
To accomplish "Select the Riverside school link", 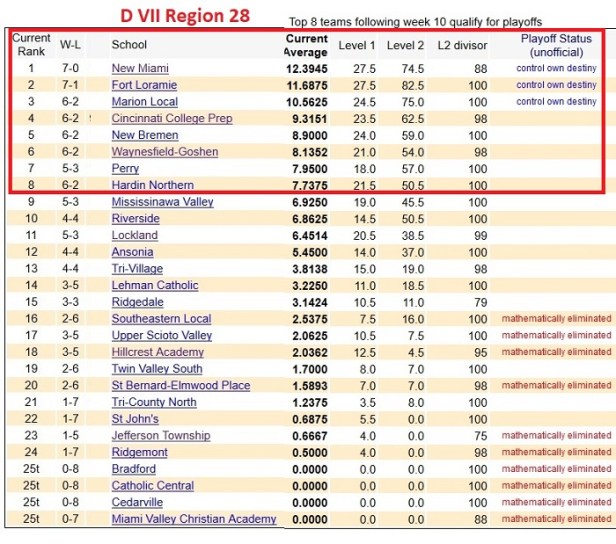I will [x=135, y=218].
